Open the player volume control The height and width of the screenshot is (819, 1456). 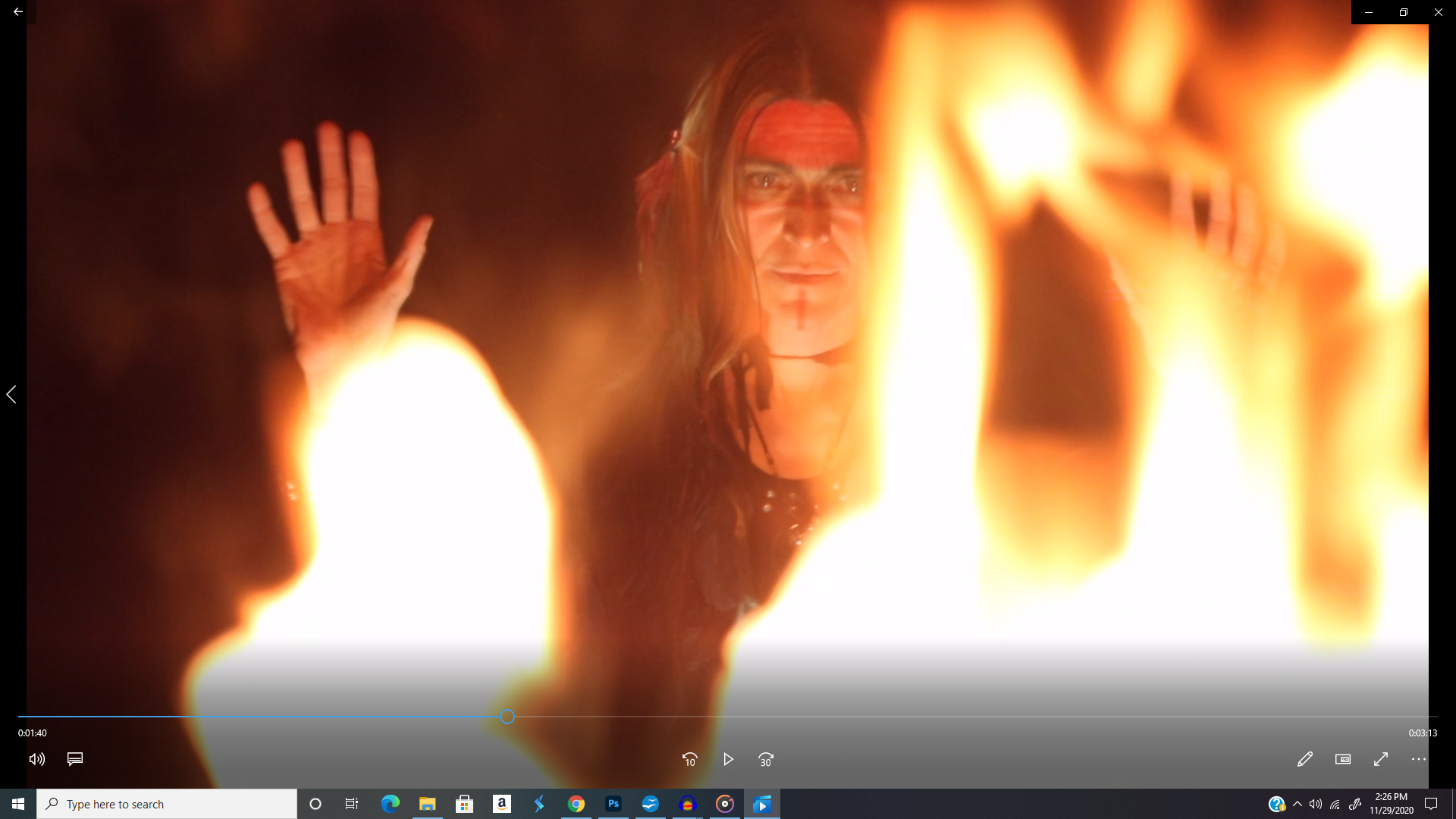(36, 759)
